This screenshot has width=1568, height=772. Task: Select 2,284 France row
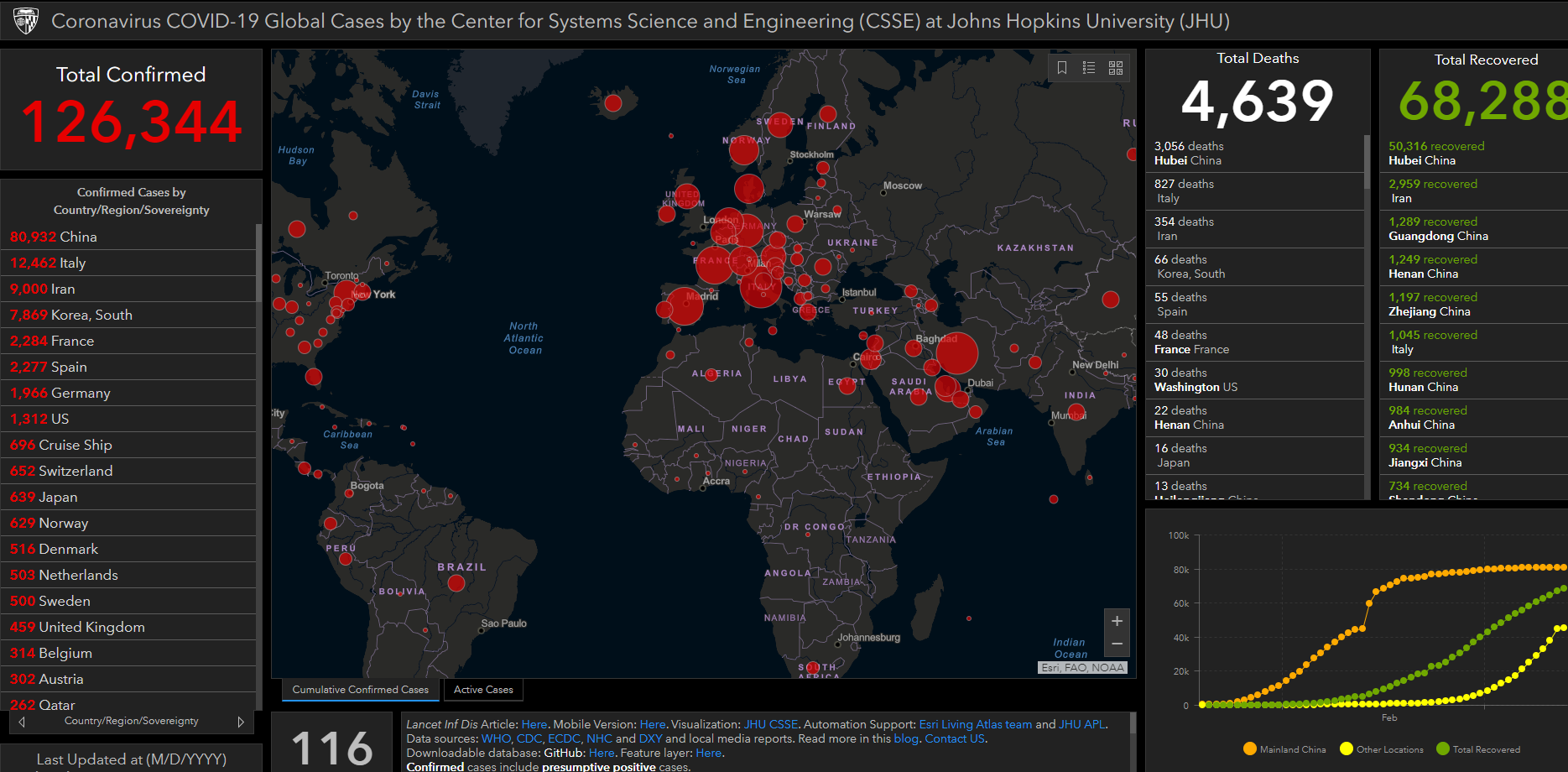point(128,341)
